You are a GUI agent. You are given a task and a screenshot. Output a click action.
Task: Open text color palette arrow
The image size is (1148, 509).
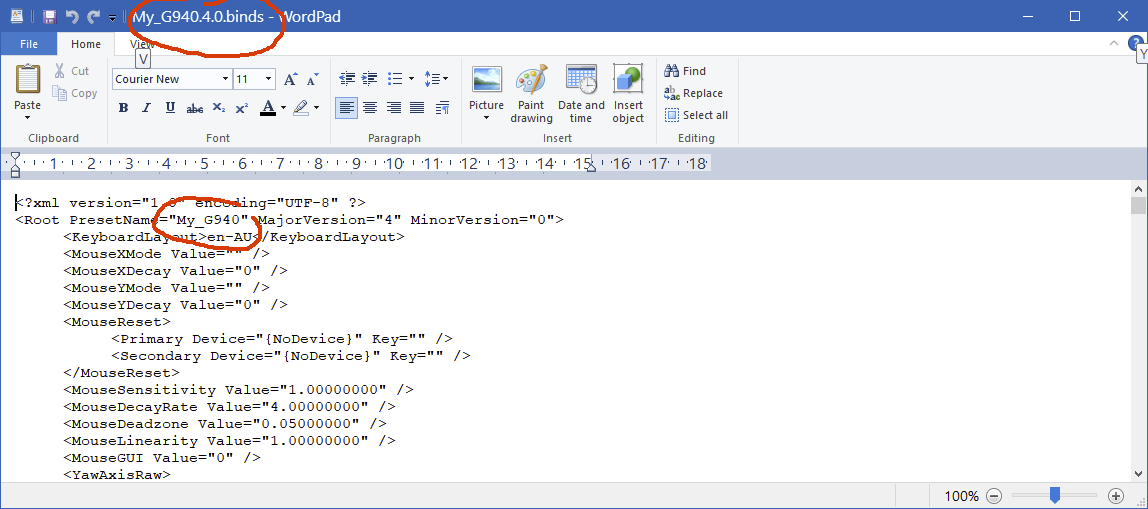(x=283, y=108)
